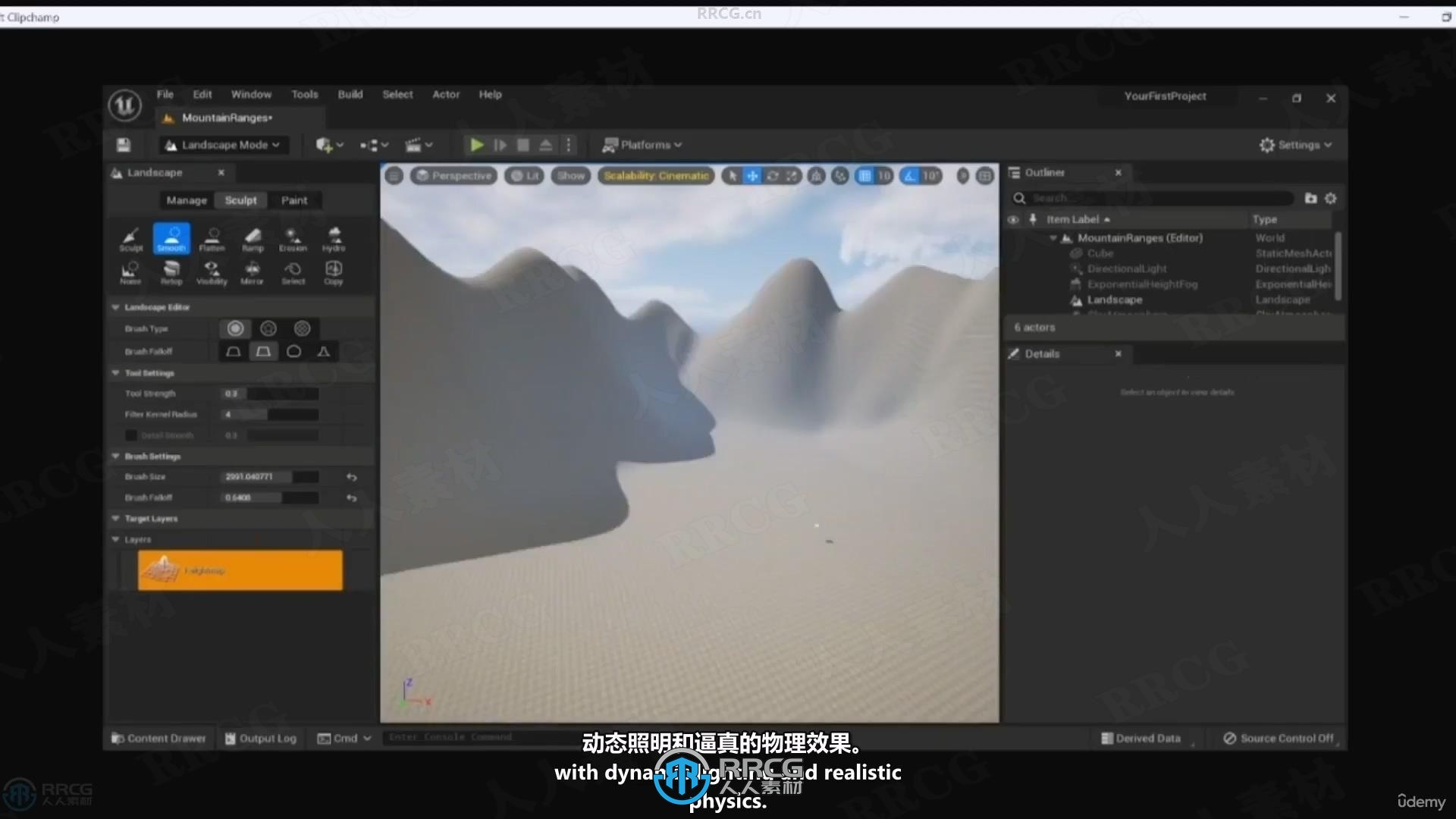Open the add content dropdown

tap(329, 145)
